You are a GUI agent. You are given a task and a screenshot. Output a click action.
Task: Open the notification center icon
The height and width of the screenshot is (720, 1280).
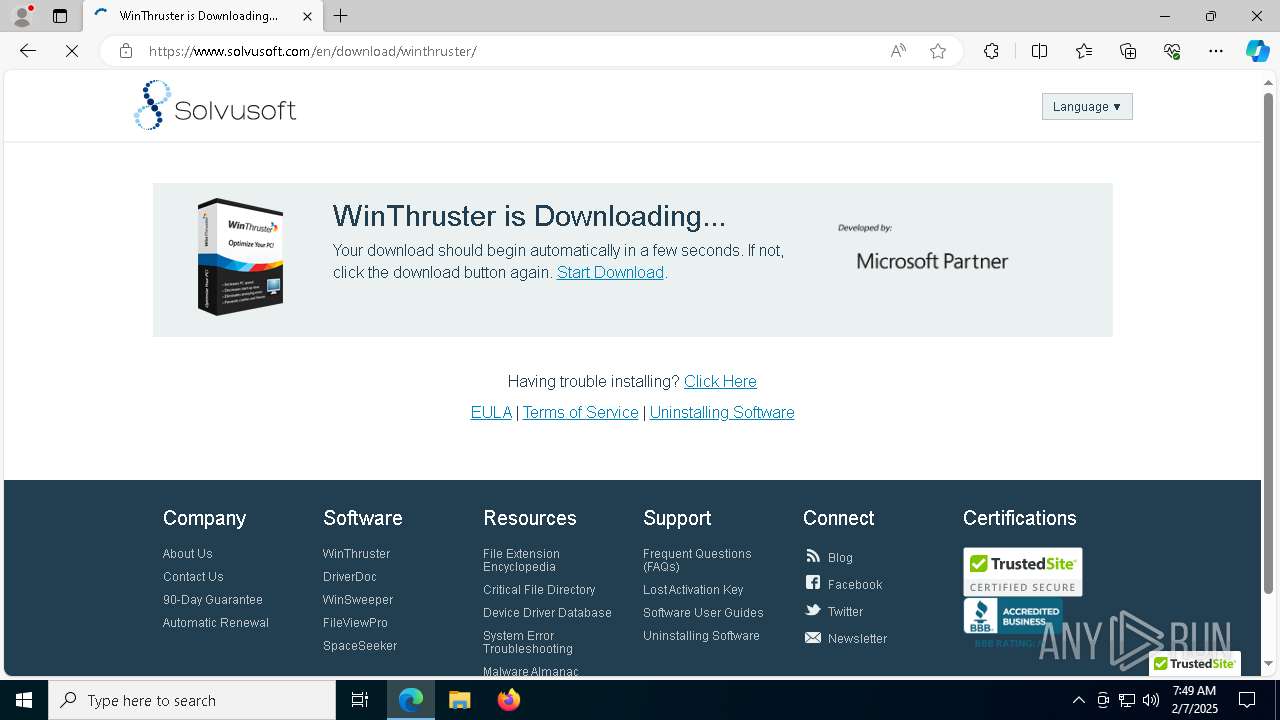(1247, 700)
